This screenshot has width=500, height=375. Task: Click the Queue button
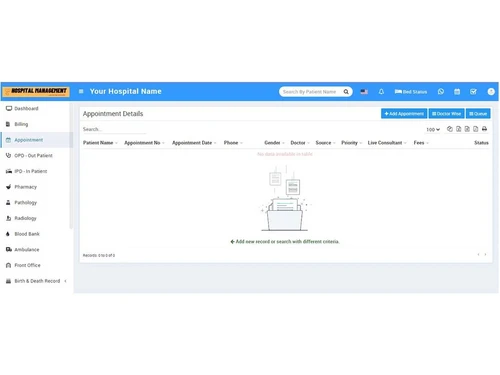click(x=478, y=114)
